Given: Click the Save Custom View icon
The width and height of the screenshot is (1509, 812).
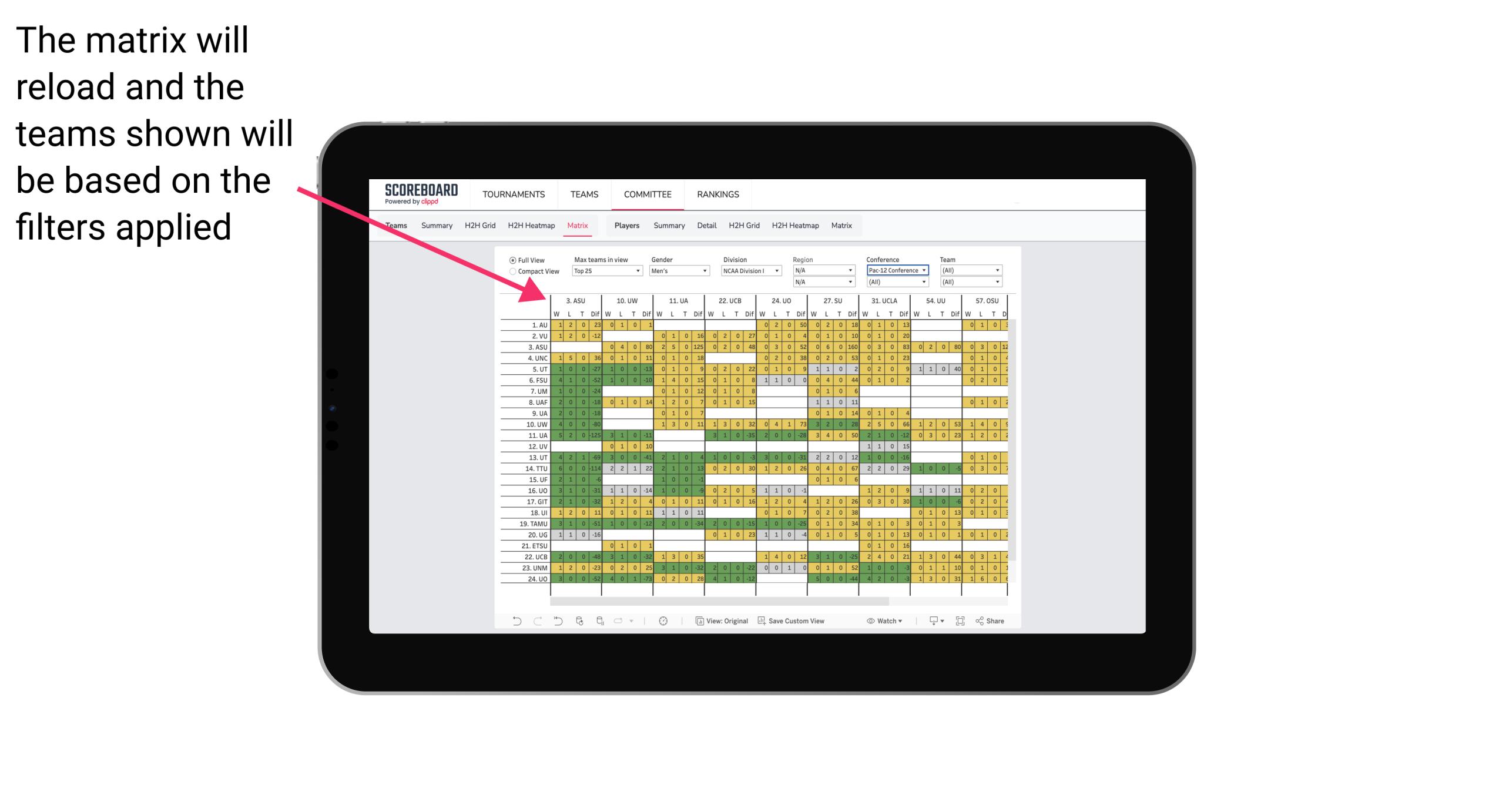Looking at the screenshot, I should pos(761,623).
